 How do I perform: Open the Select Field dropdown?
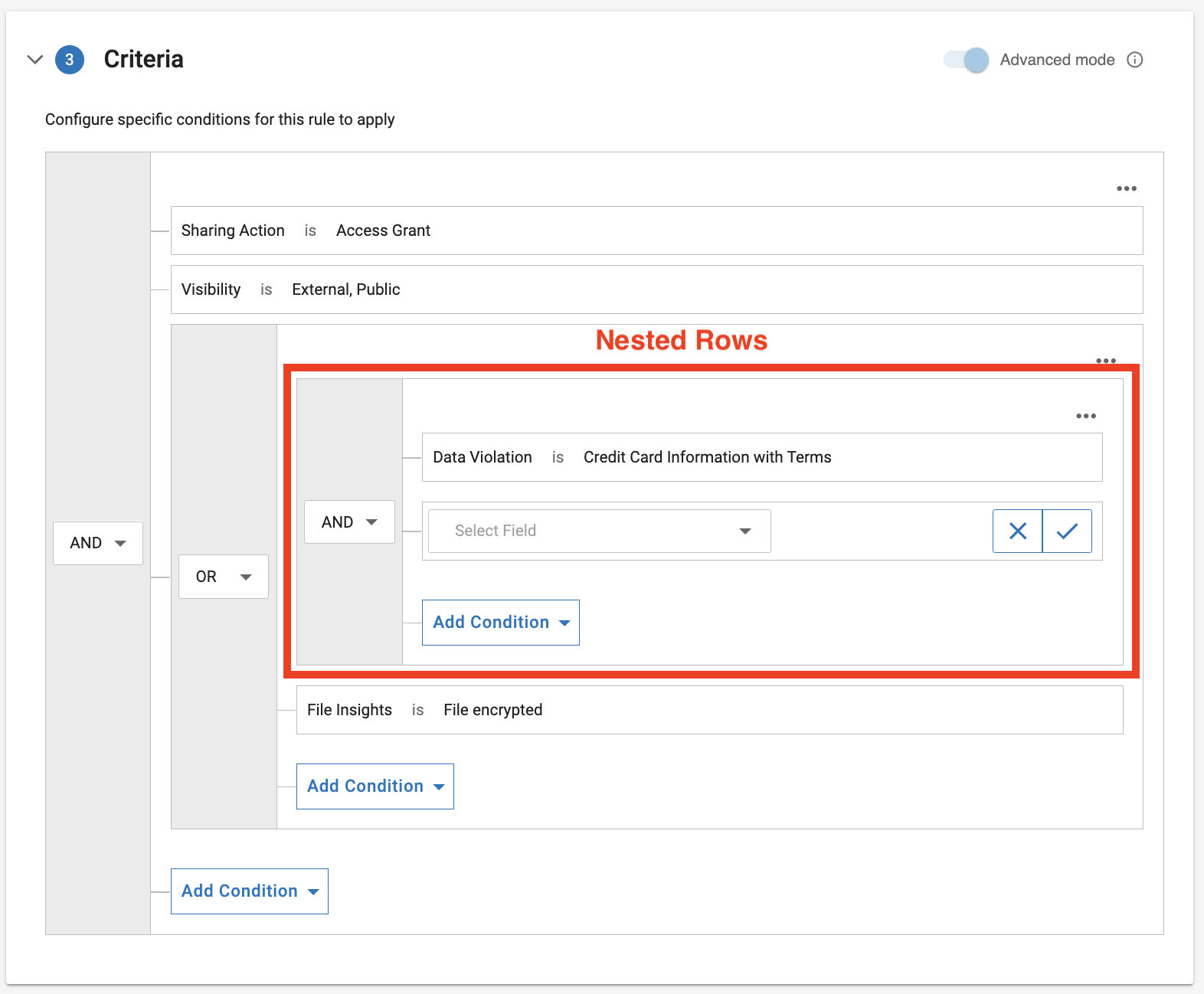point(599,531)
